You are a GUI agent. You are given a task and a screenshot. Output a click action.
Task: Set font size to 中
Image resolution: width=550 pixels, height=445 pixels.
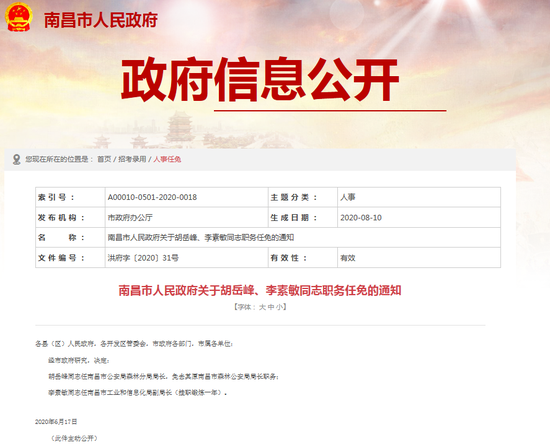[x=270, y=307]
